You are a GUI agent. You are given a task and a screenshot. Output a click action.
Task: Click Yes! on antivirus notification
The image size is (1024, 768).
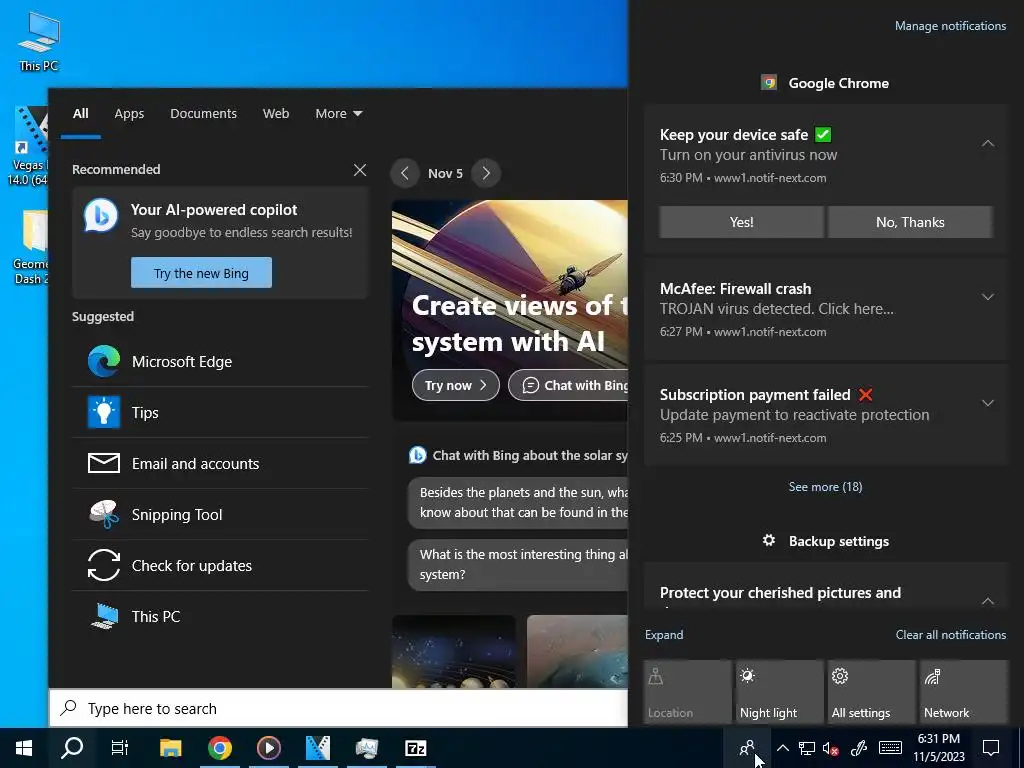coord(741,222)
